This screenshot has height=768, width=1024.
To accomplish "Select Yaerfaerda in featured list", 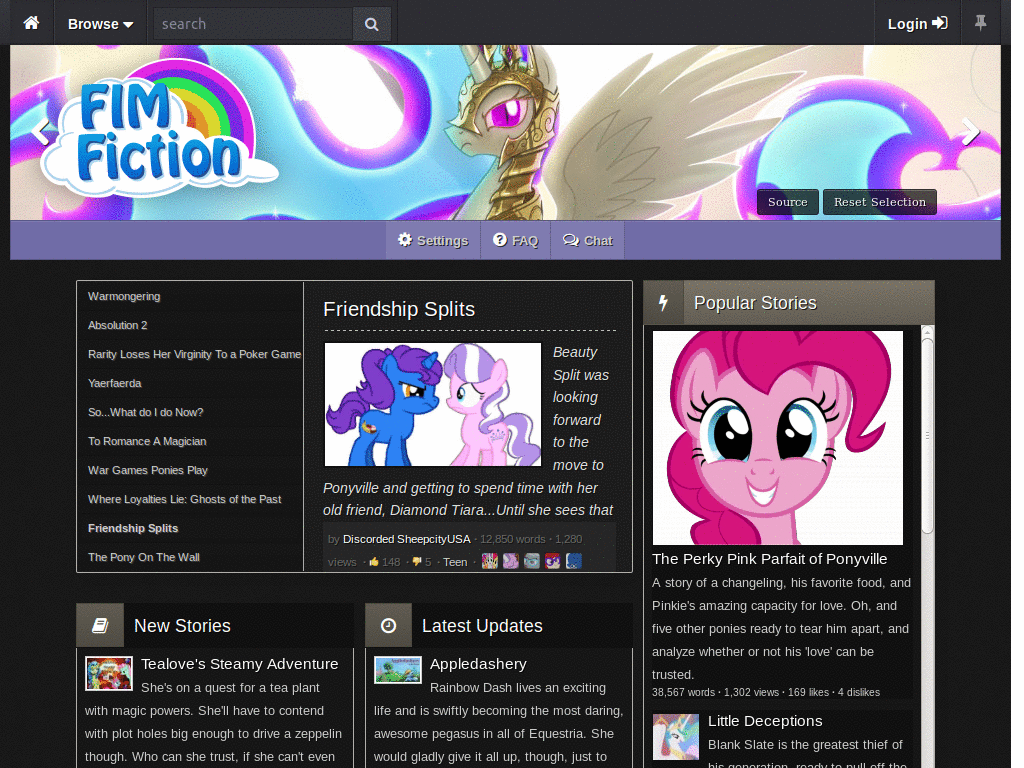I will (x=114, y=383).
